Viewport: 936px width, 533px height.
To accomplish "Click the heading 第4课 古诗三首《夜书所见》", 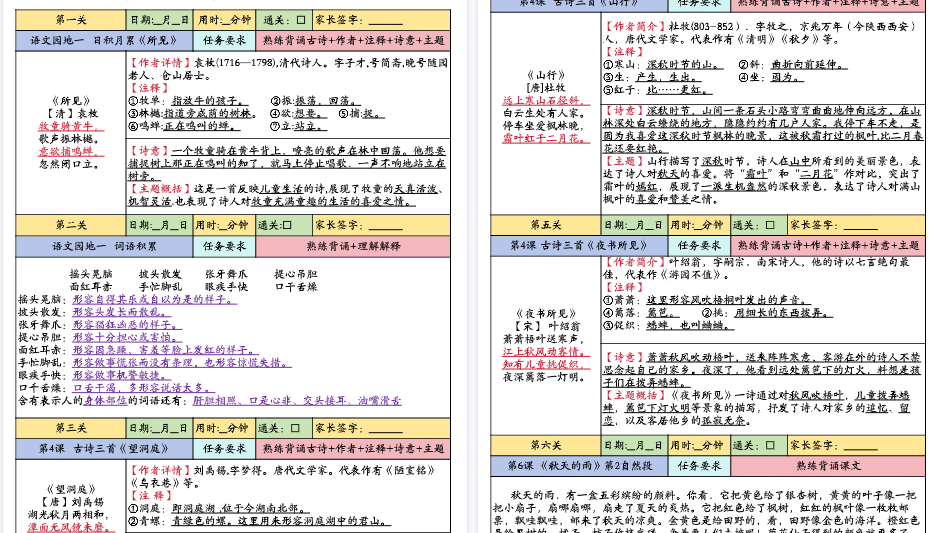I will pos(578,245).
